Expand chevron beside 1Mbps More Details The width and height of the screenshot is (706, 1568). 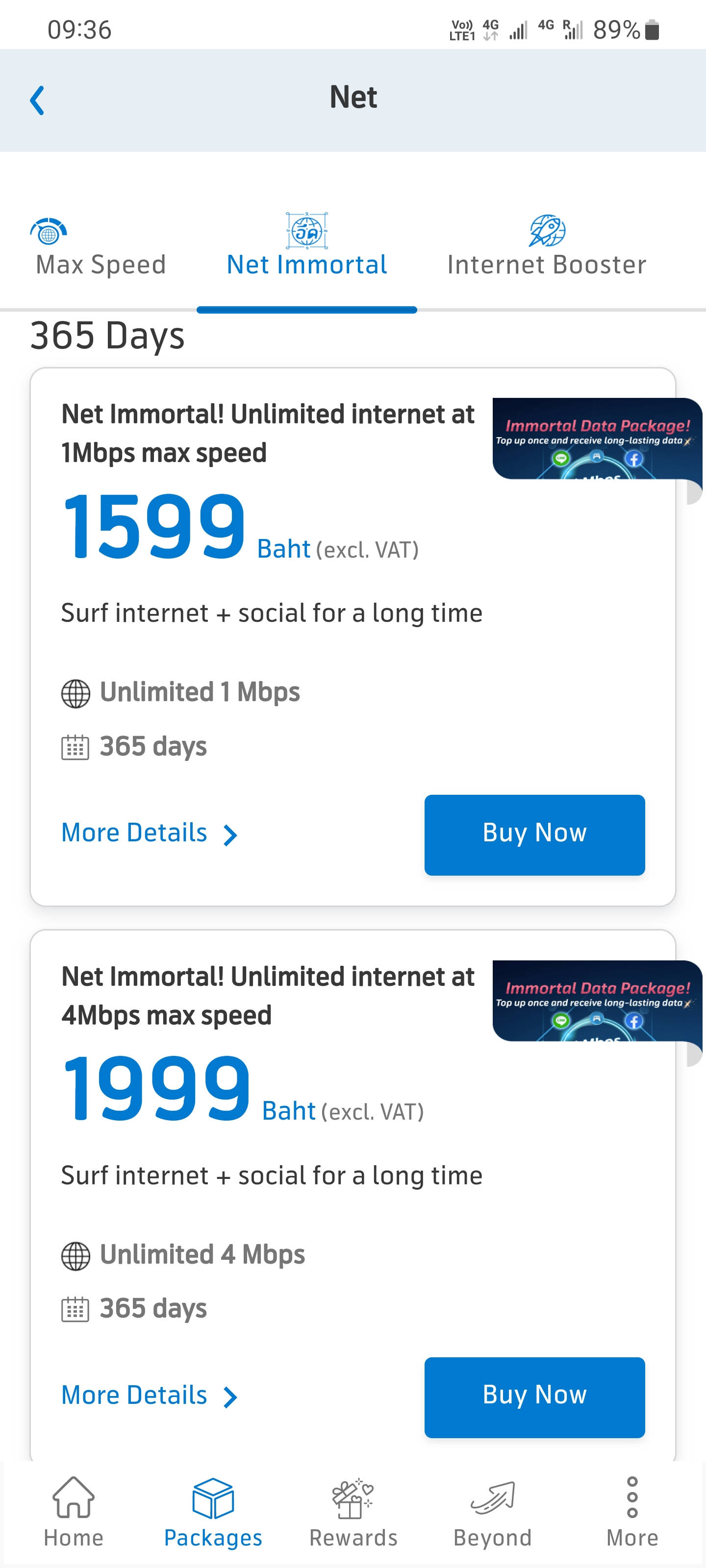[229, 835]
